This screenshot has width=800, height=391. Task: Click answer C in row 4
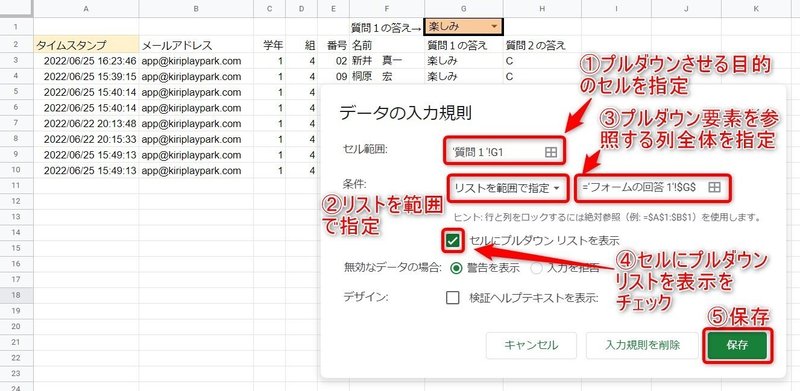(x=542, y=77)
